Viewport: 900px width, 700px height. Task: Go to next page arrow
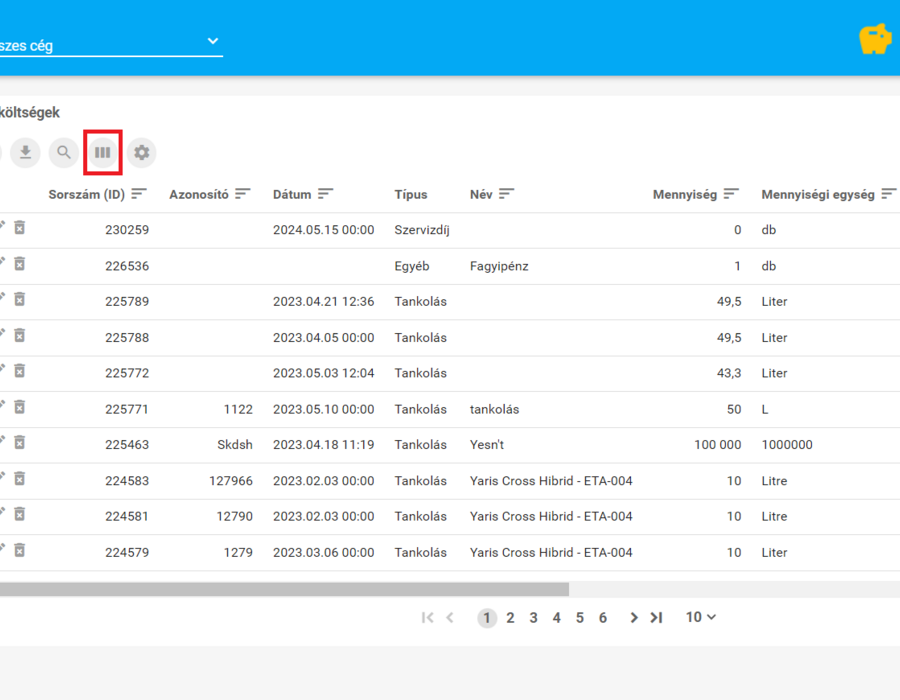click(x=634, y=618)
